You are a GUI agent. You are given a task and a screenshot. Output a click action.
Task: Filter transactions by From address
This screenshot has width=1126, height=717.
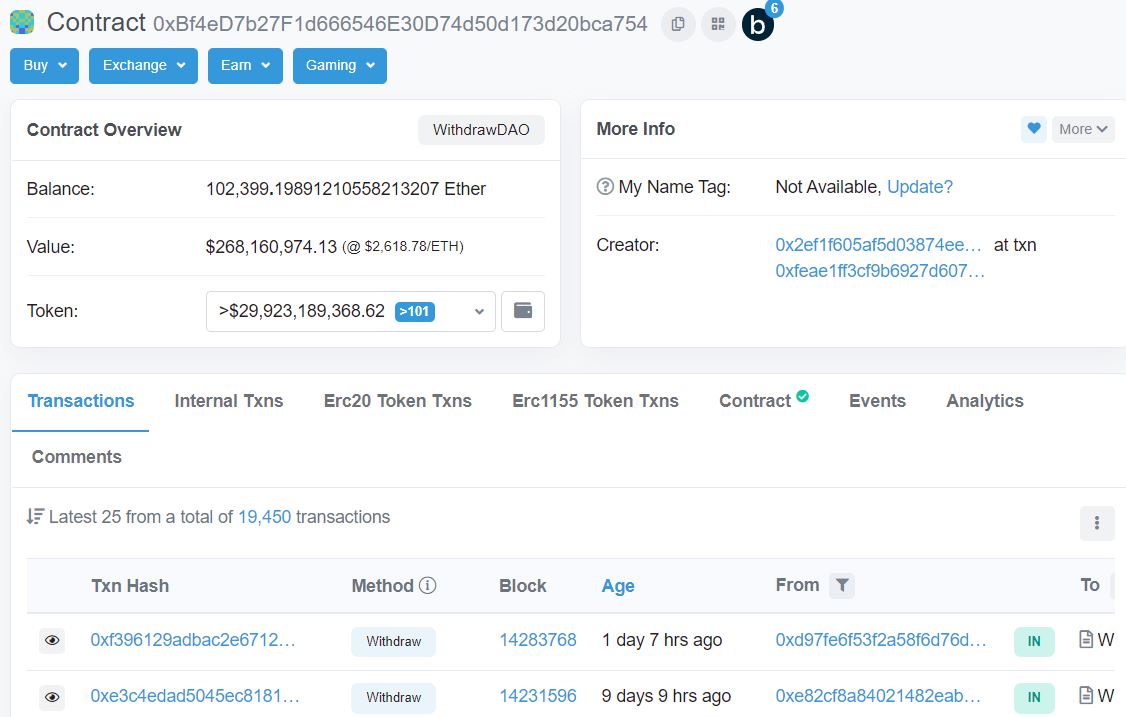point(842,586)
